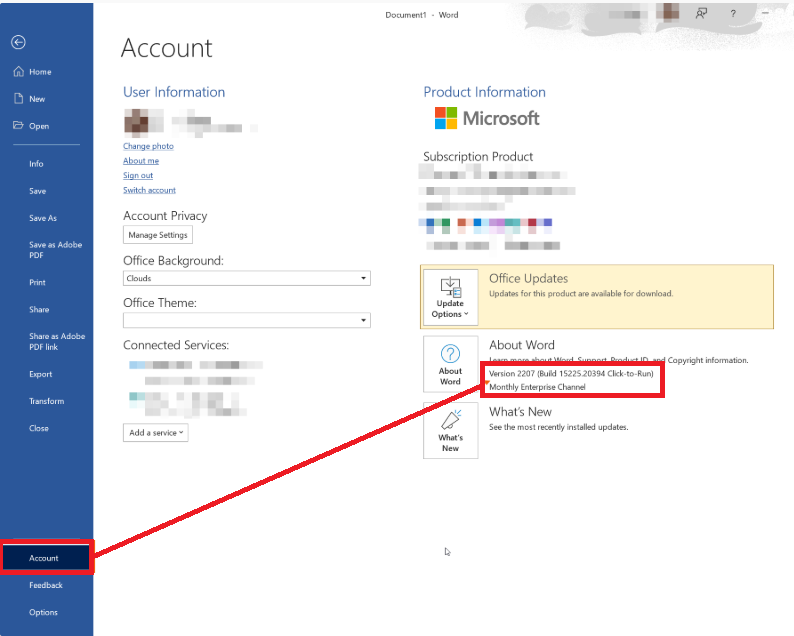Viewport: 794px width, 636px height.
Task: Minimize the Word window
Action: 765,13
